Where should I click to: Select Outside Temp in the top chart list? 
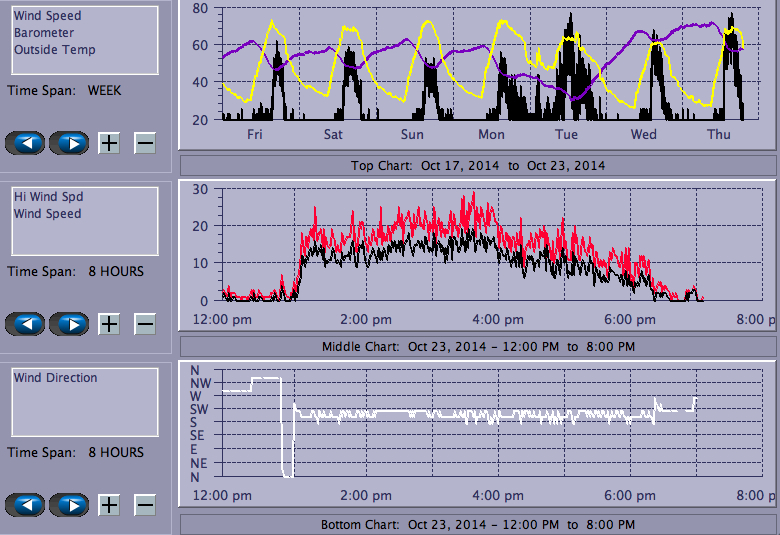click(x=54, y=50)
